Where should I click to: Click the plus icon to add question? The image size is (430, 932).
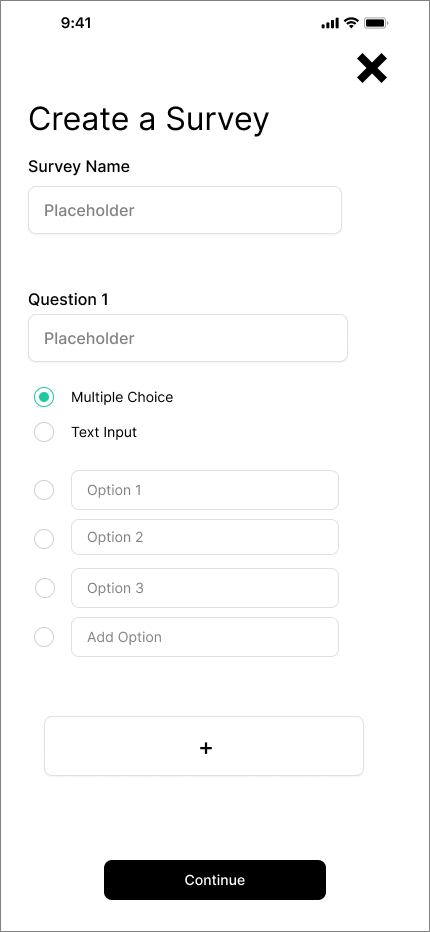pyautogui.click(x=204, y=746)
